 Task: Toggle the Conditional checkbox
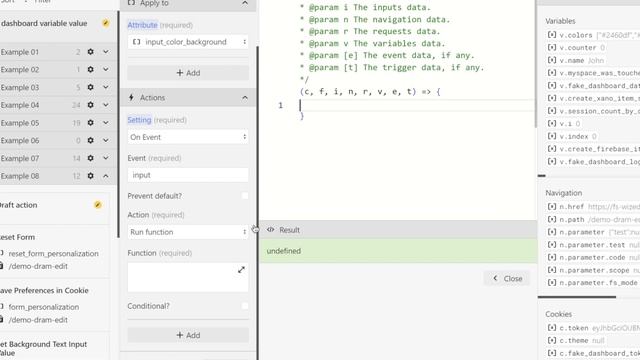pyautogui.click(x=244, y=306)
